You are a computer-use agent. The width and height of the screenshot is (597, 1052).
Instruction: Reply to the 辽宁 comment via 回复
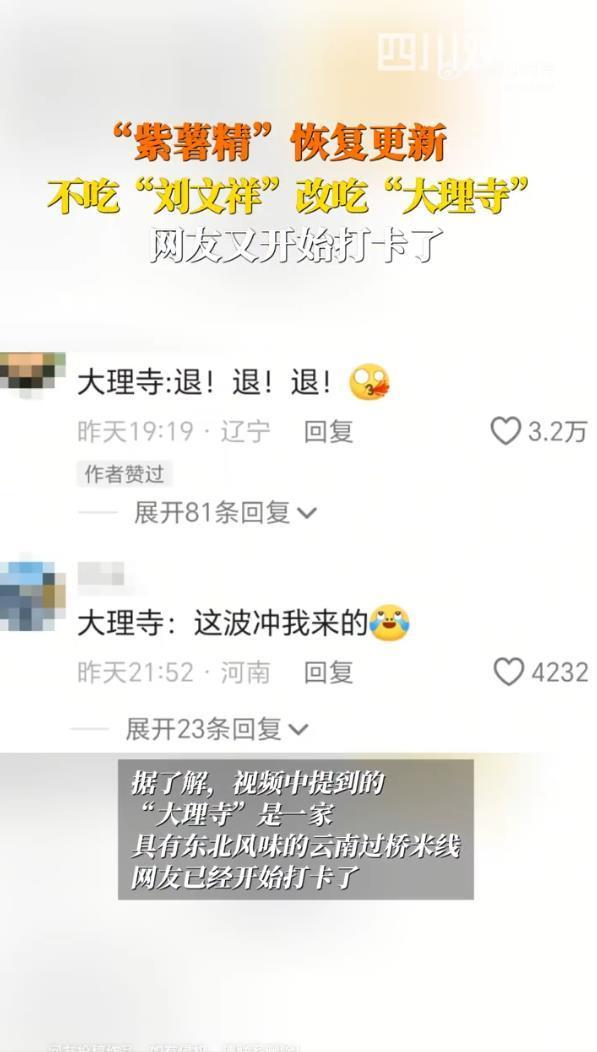tap(329, 431)
